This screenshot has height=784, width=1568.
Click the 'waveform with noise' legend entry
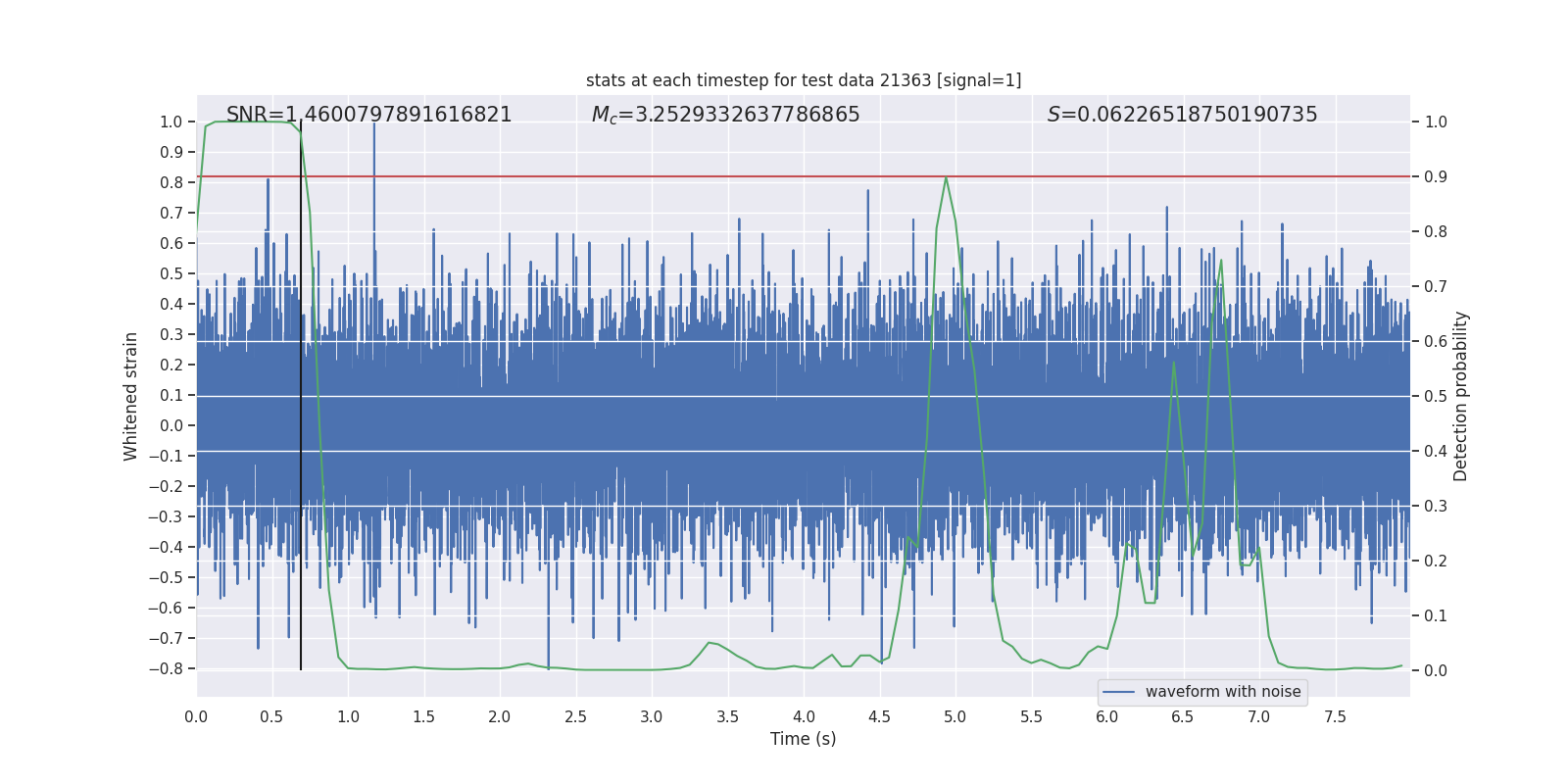1202,692
